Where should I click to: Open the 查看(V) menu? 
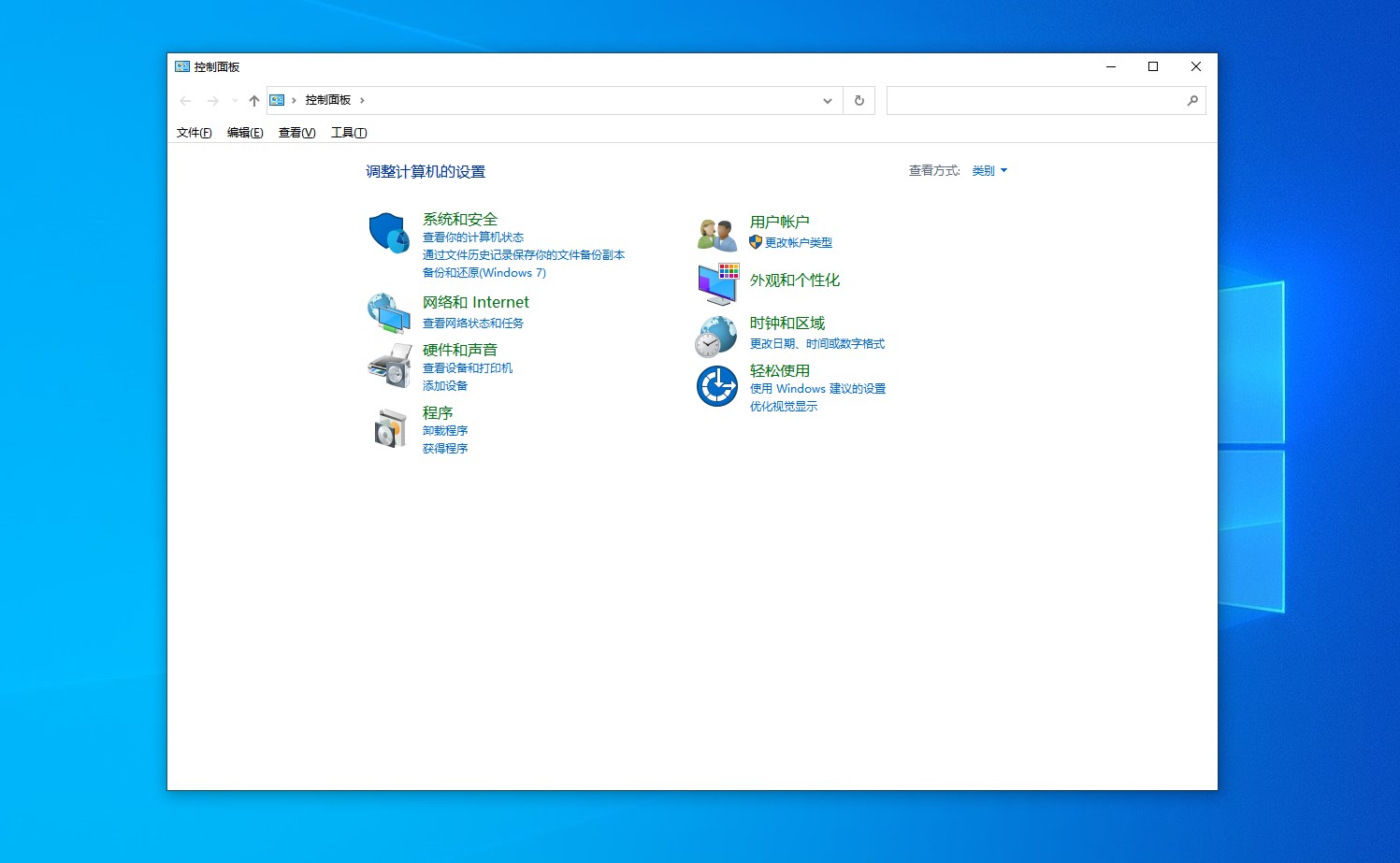coord(297,133)
